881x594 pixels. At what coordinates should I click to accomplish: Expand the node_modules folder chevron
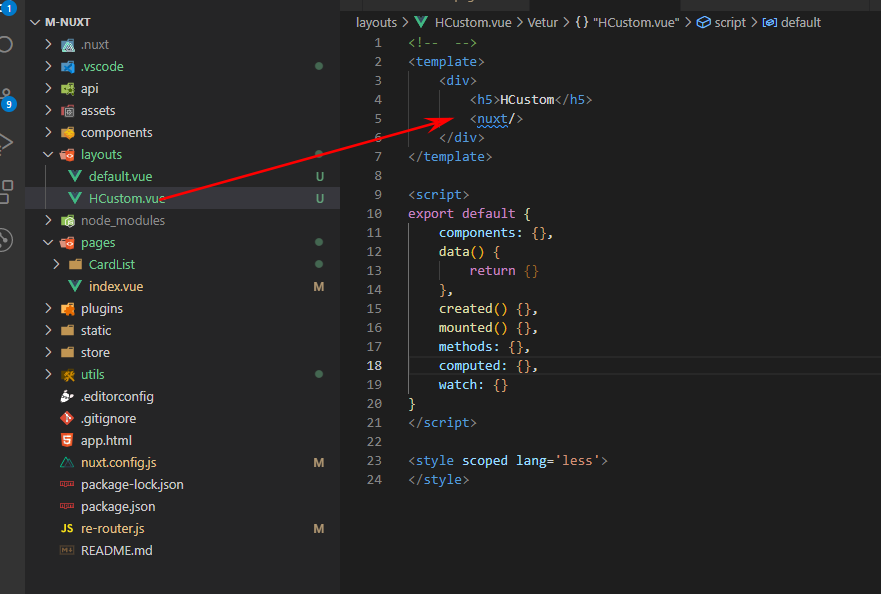(x=48, y=220)
